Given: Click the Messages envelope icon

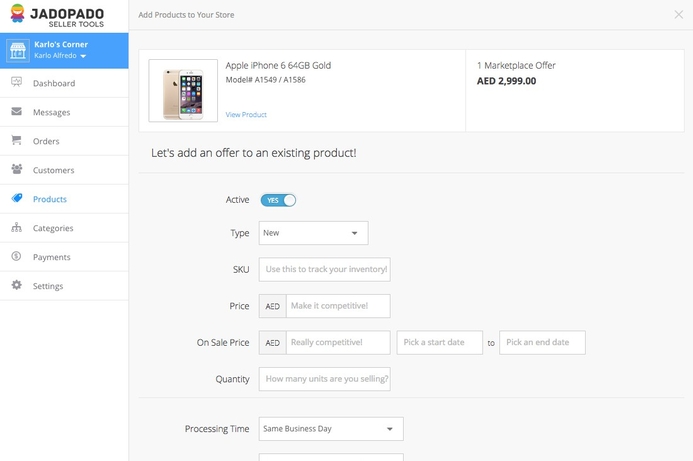Looking at the screenshot, I should tap(16, 111).
